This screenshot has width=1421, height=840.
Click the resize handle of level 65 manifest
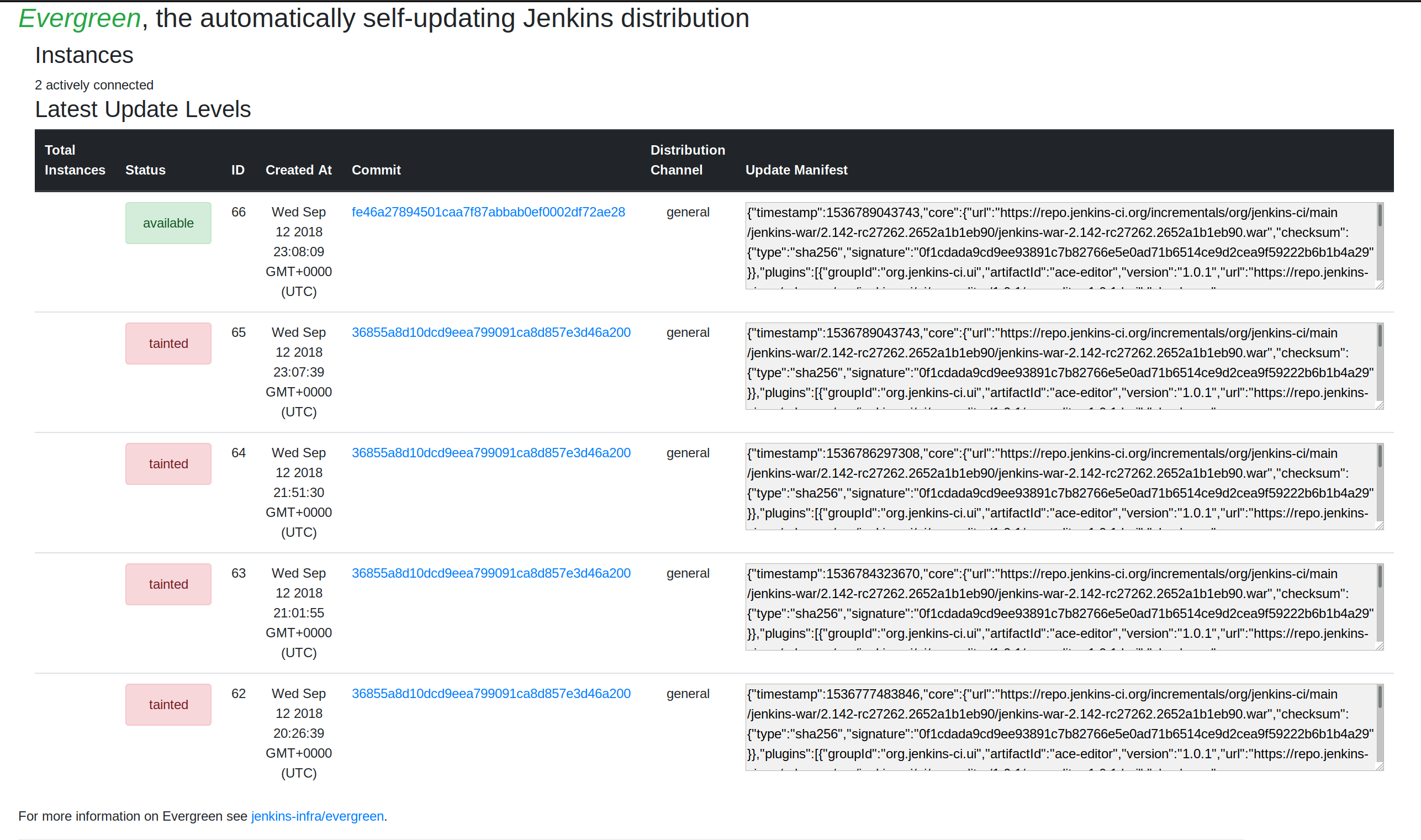coord(1380,405)
